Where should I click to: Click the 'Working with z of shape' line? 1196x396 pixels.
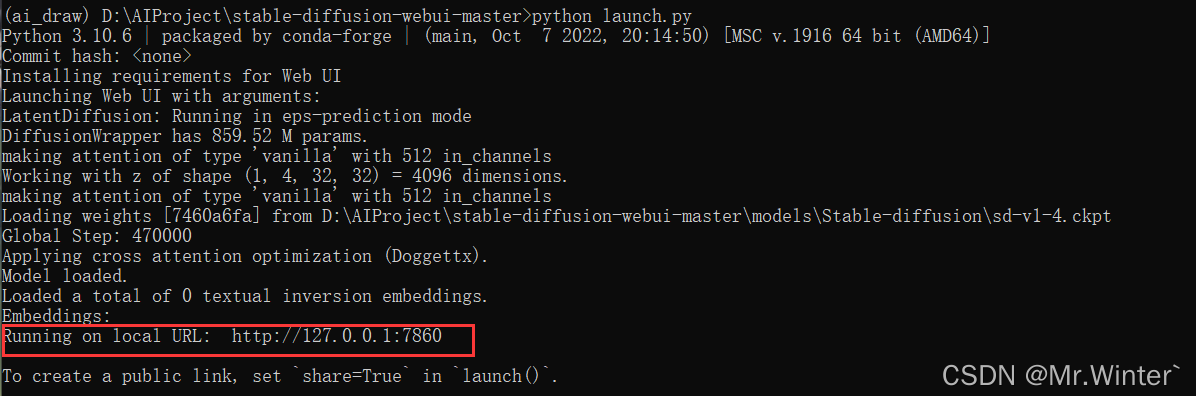285,176
